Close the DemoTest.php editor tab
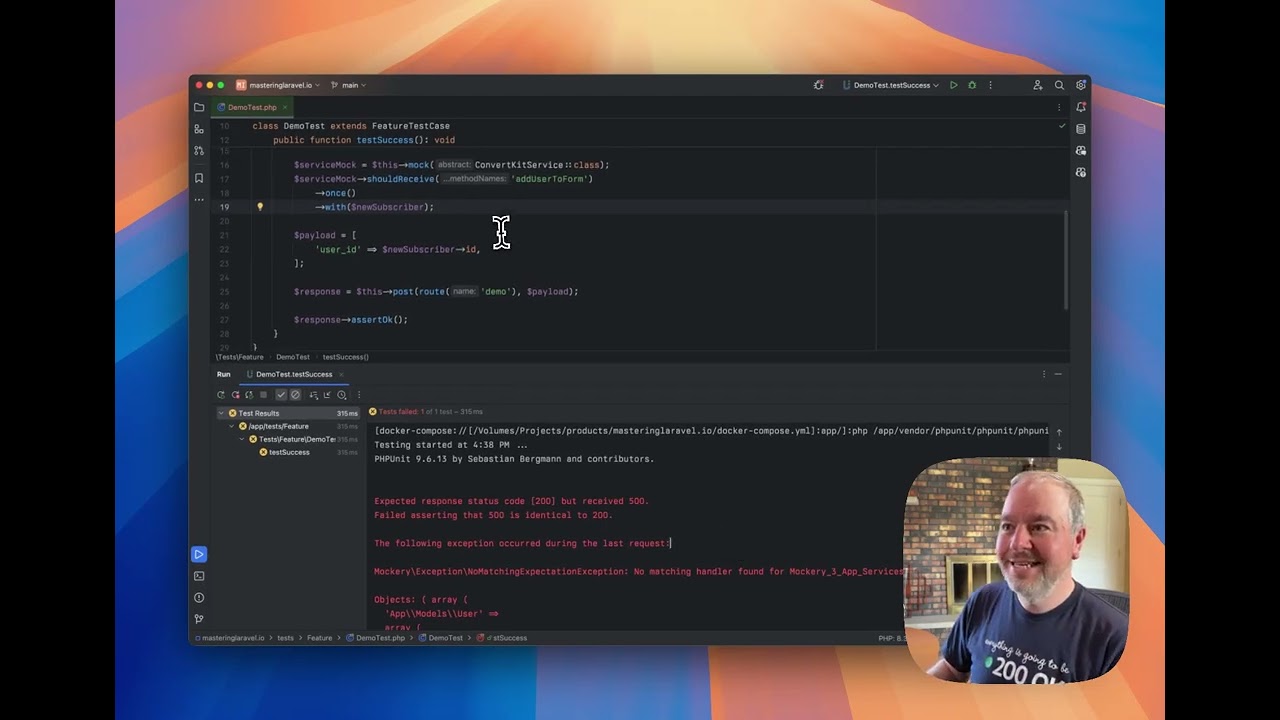The height and width of the screenshot is (720, 1280). (284, 107)
